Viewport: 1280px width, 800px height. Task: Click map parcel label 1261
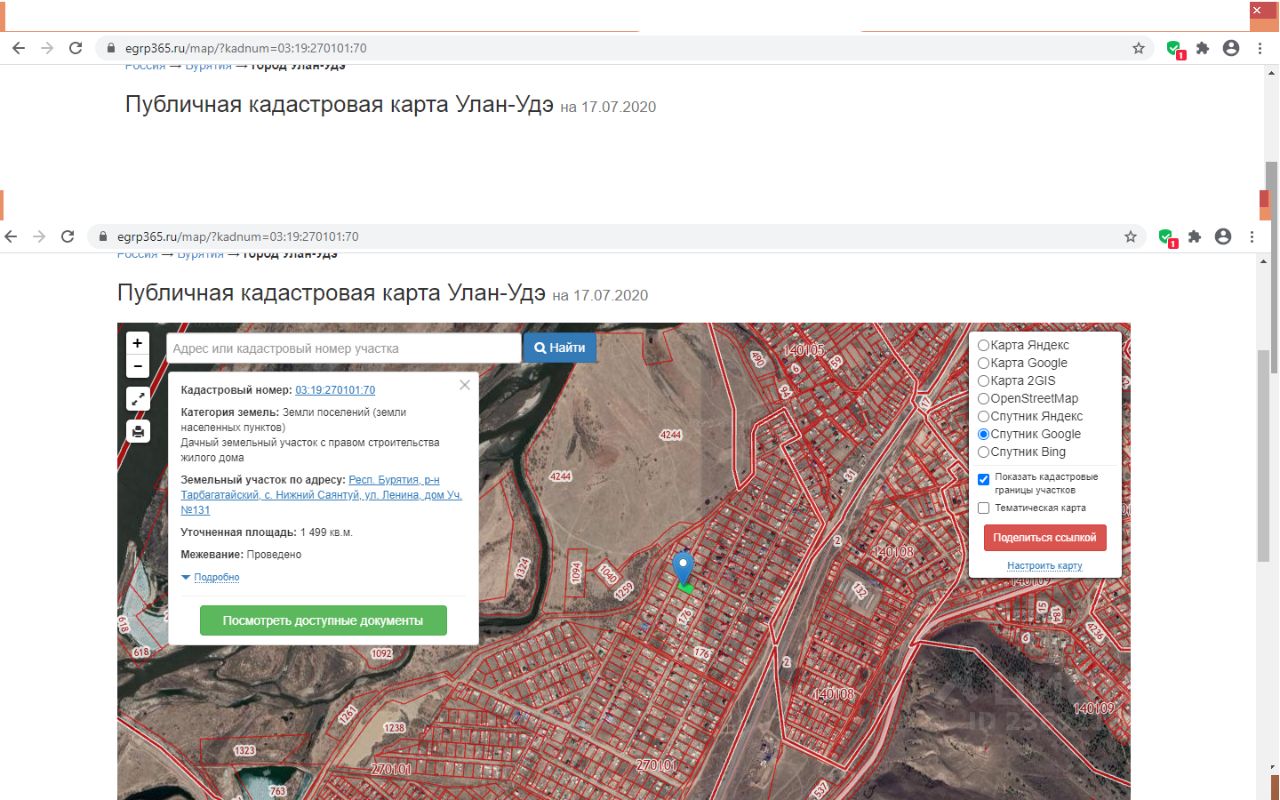(x=347, y=714)
